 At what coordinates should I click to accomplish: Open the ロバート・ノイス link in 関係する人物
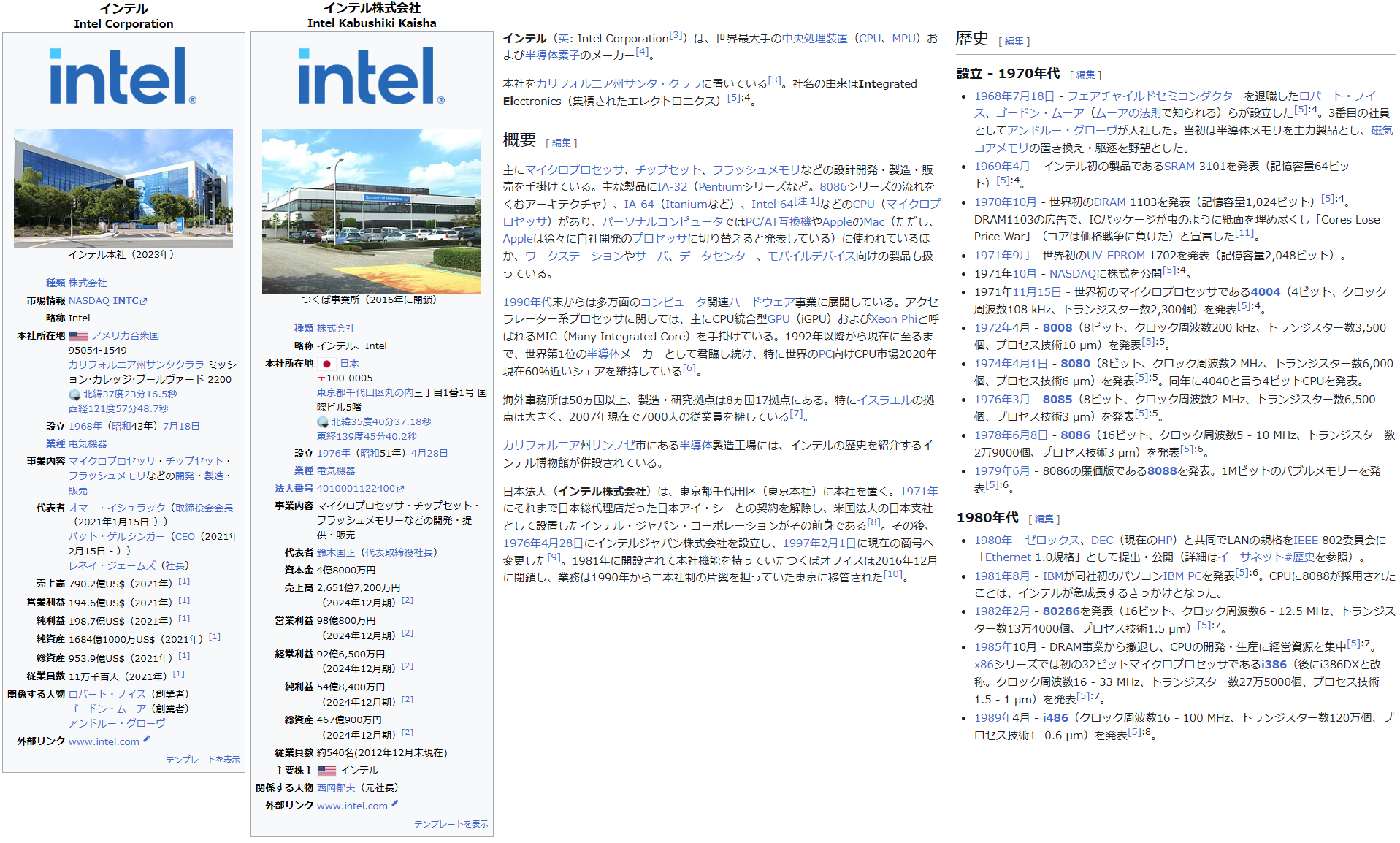[x=107, y=694]
